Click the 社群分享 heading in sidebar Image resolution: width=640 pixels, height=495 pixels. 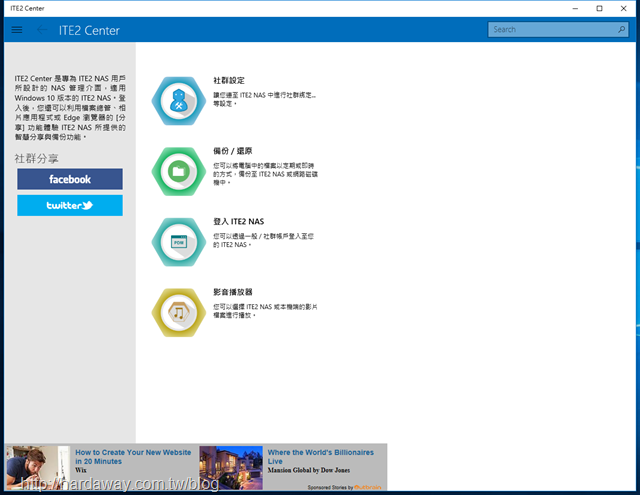click(36, 158)
